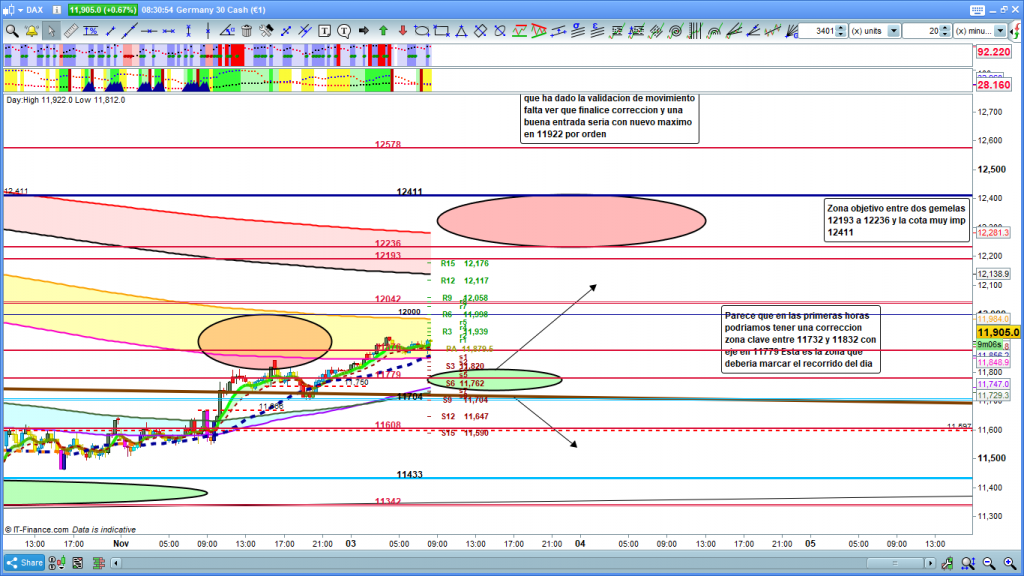The width and height of the screenshot is (1024, 576).
Task: Click the info icon beside DAX
Action: click(x=59, y=10)
